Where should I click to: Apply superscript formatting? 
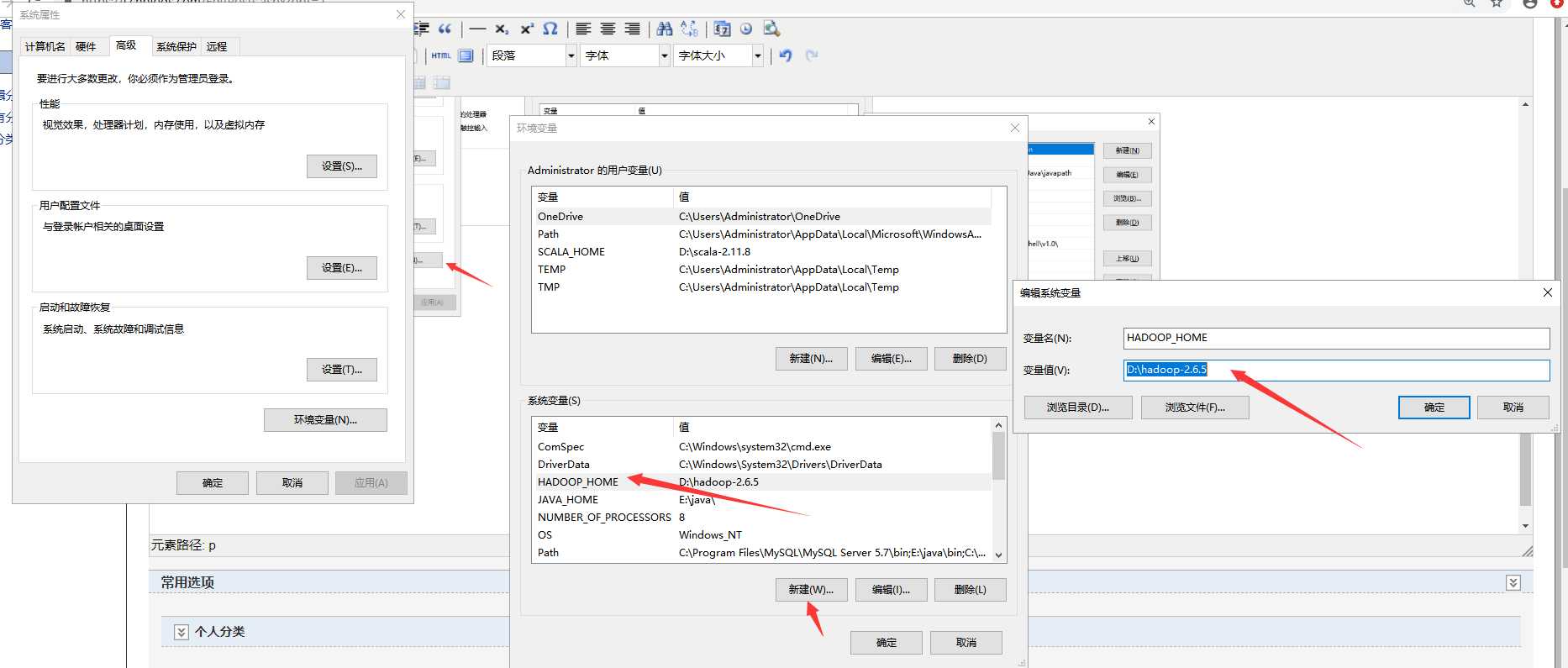pyautogui.click(x=527, y=29)
